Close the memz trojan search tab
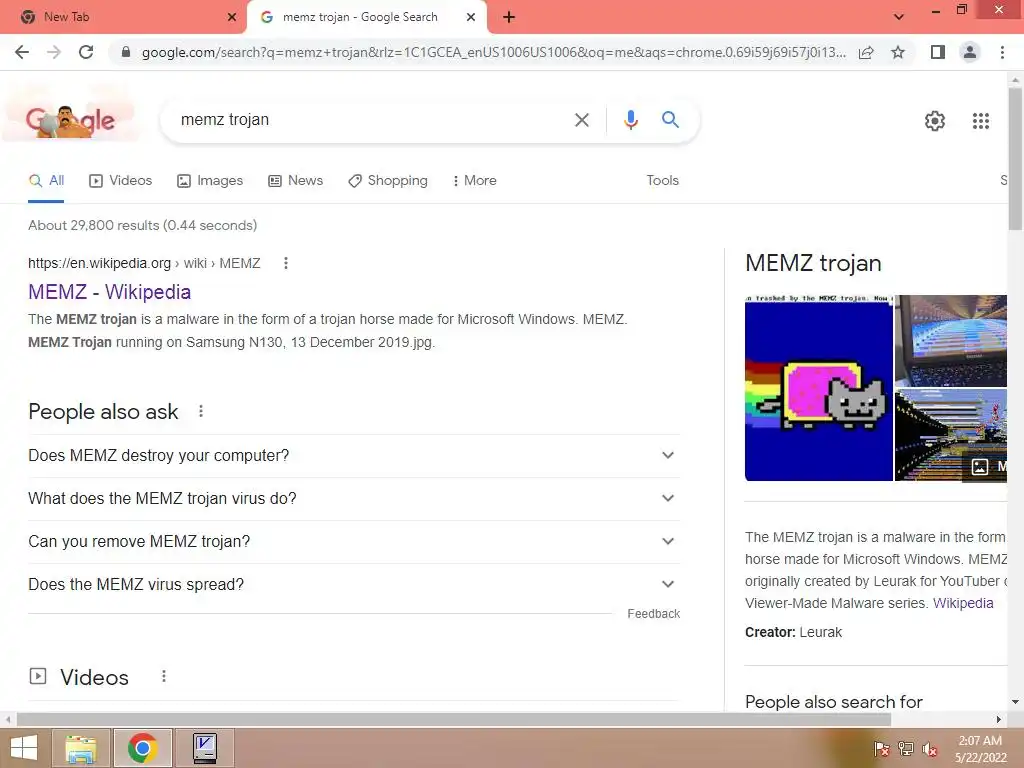Screen dimensions: 1024x768 pyautogui.click(x=471, y=18)
